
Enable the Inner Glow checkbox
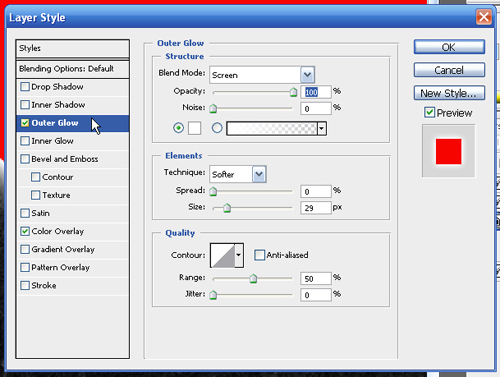(25, 141)
